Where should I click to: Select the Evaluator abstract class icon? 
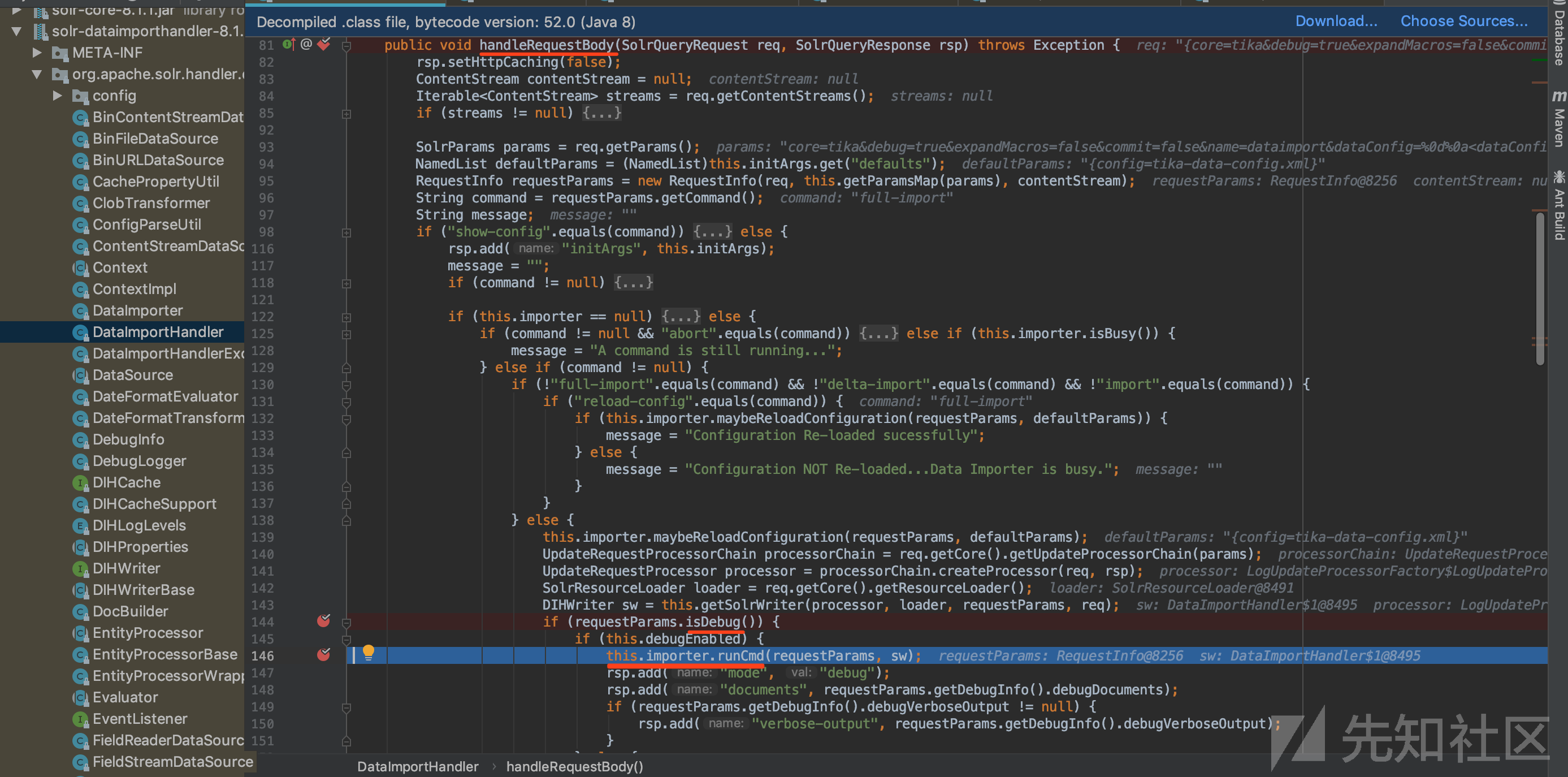[80, 697]
